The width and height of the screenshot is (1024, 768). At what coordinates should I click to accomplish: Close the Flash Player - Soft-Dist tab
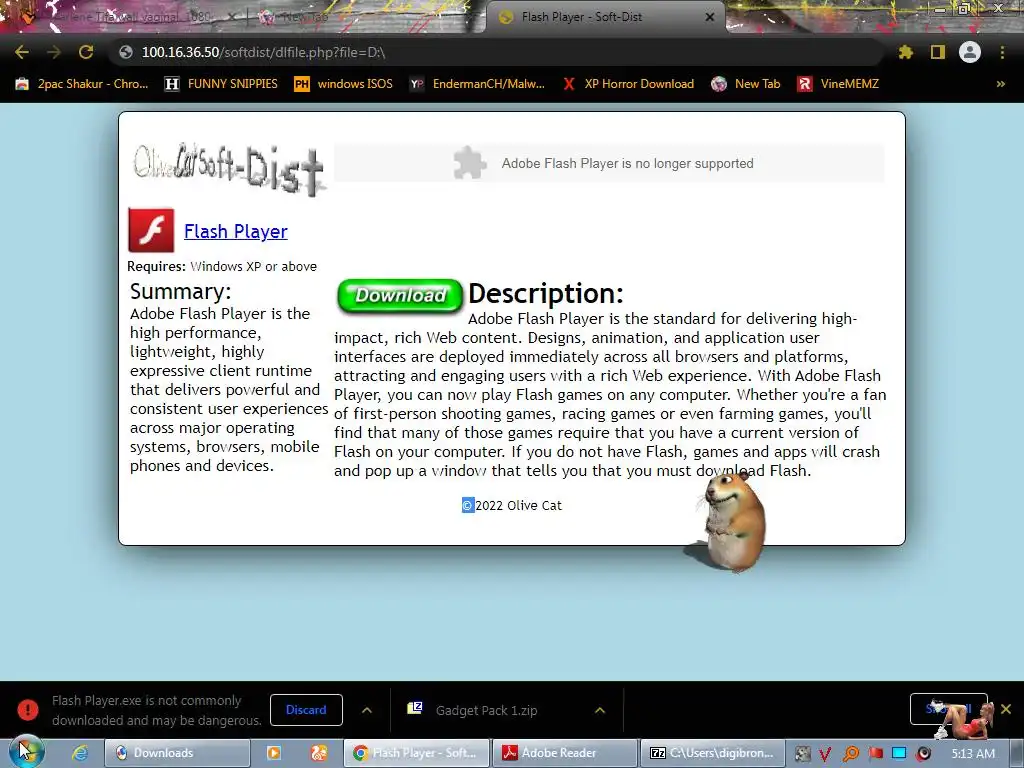(x=710, y=18)
